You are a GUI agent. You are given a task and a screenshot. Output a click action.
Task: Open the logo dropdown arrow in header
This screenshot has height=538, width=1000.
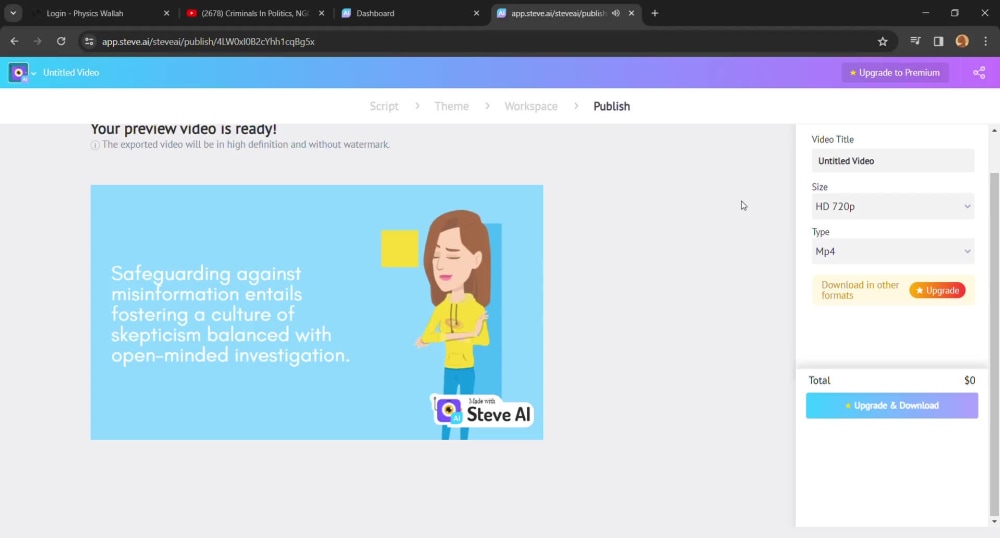tap(34, 73)
